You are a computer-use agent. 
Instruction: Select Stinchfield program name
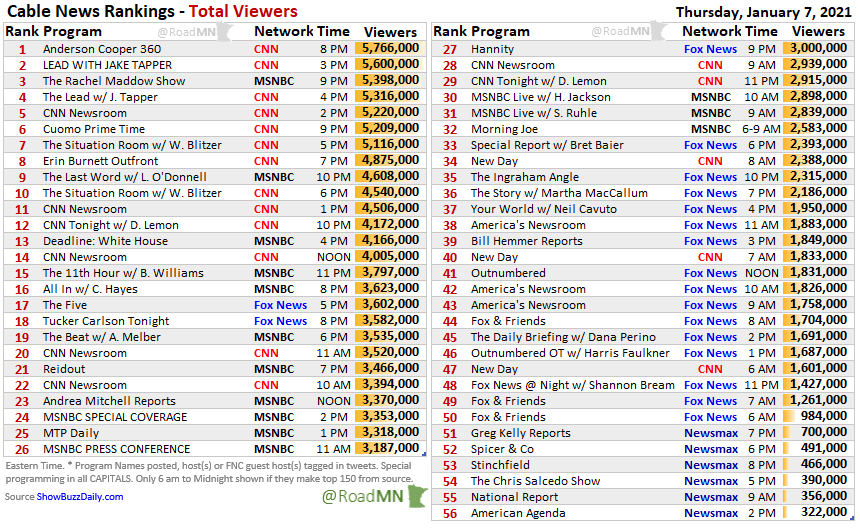click(500, 465)
